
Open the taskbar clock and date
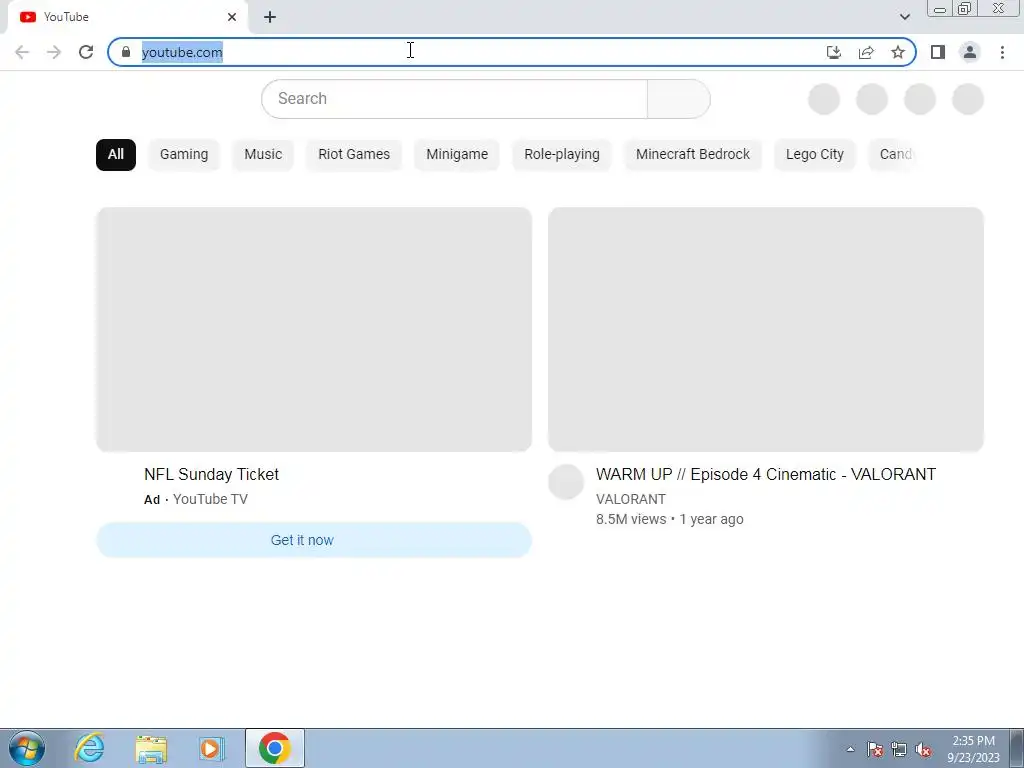(x=974, y=749)
